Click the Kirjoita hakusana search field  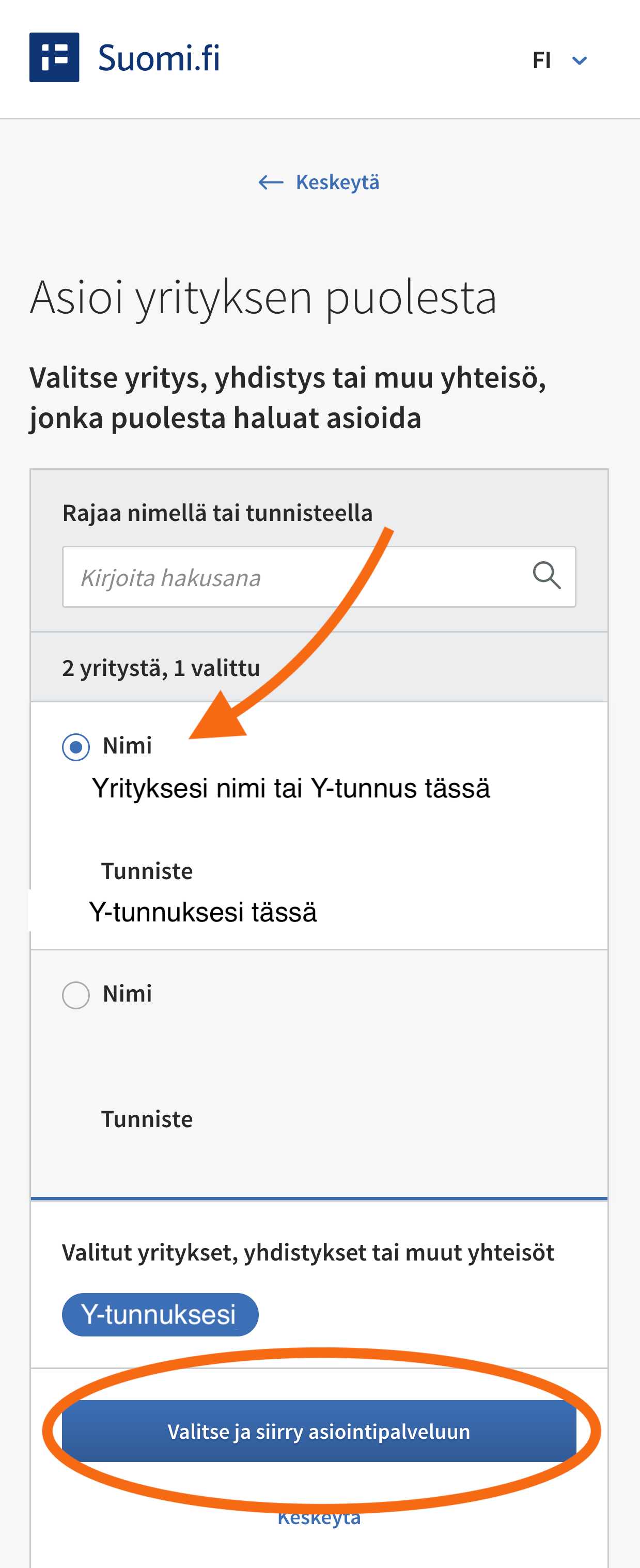319,576
